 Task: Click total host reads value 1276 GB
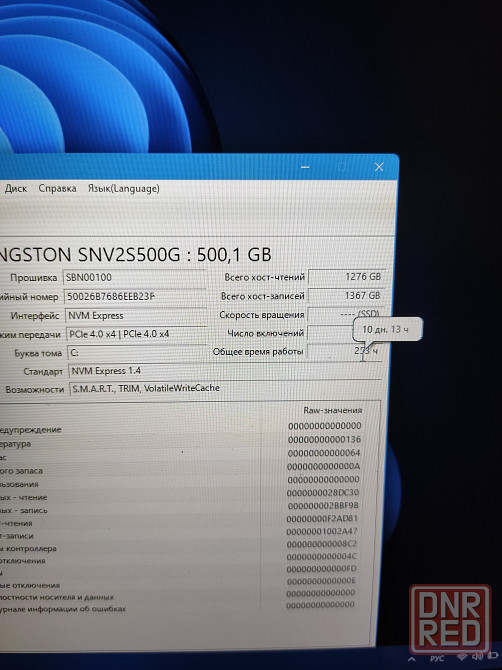point(346,277)
